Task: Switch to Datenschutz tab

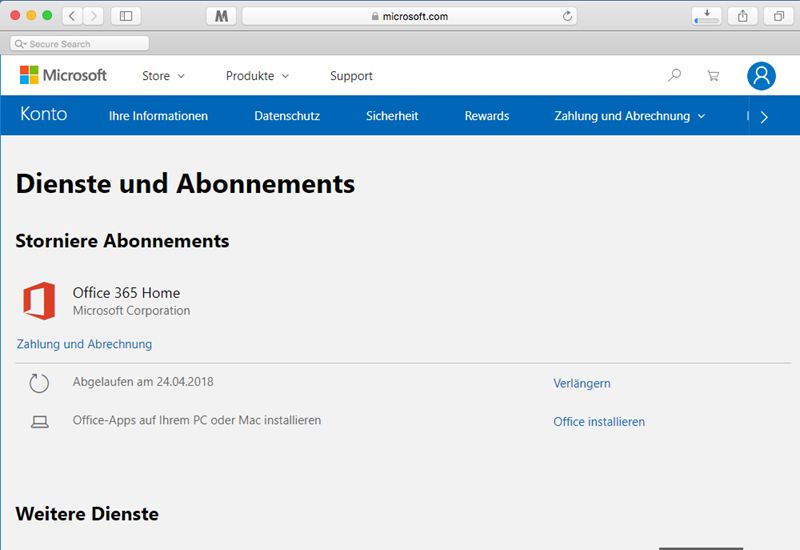Action: 287,116
